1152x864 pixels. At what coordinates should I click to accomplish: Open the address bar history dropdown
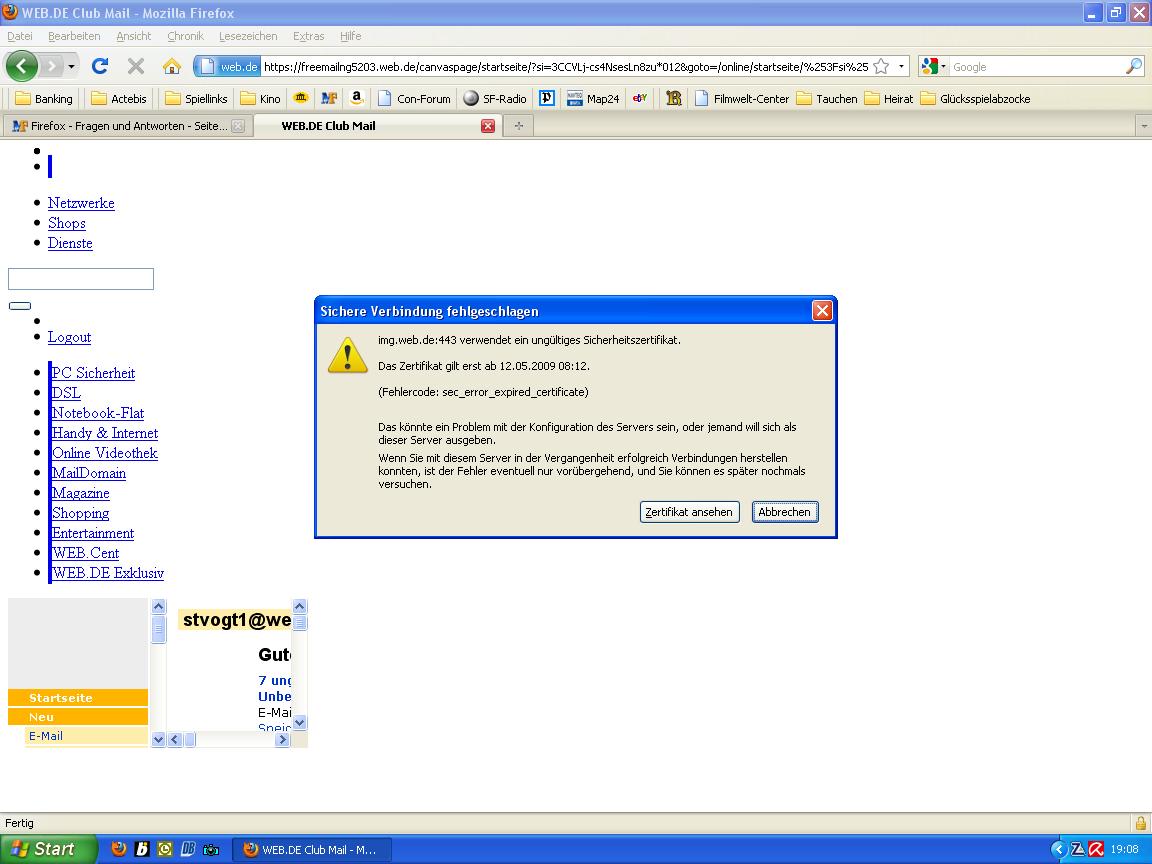901,67
